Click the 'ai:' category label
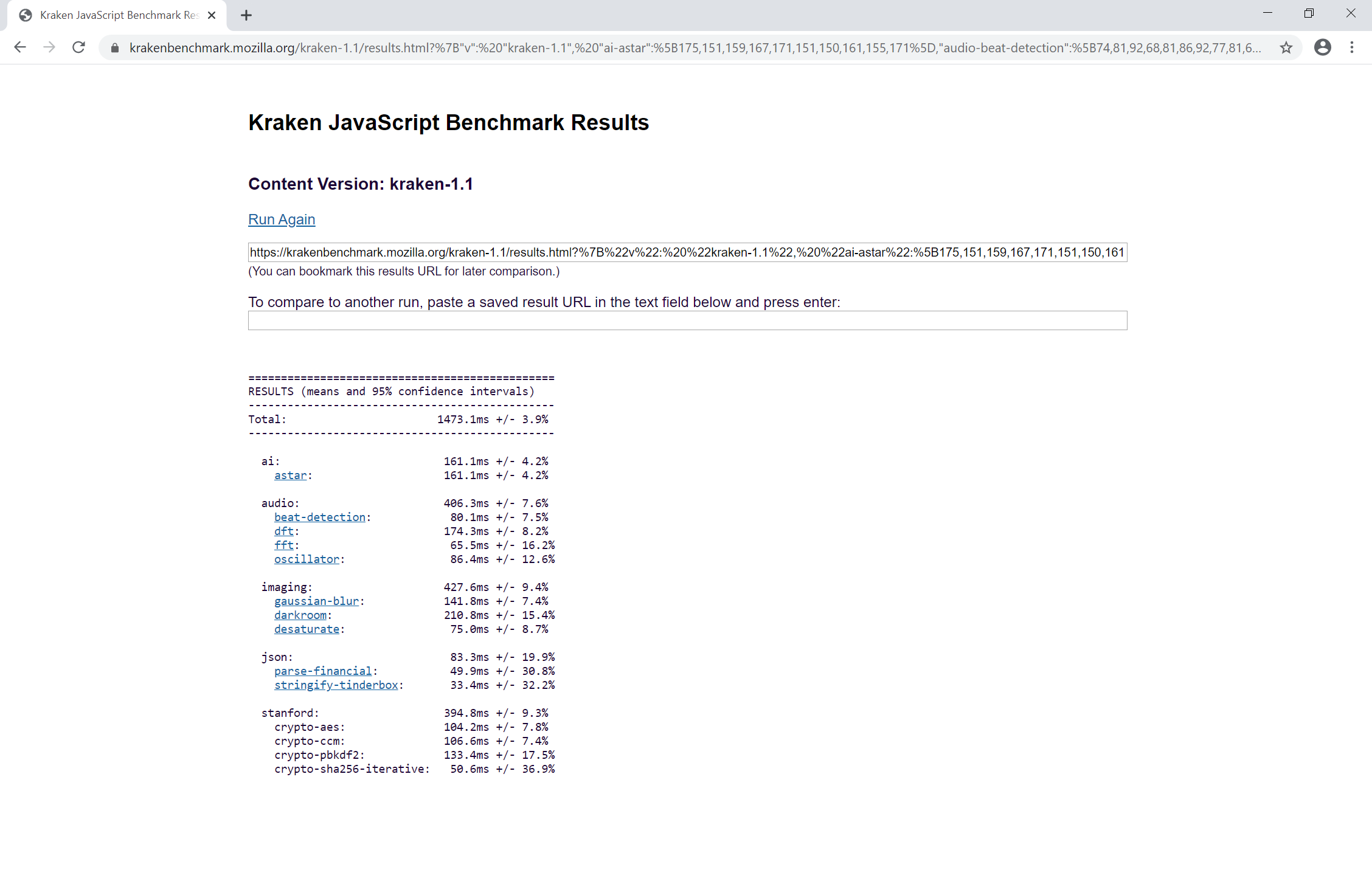 271,461
